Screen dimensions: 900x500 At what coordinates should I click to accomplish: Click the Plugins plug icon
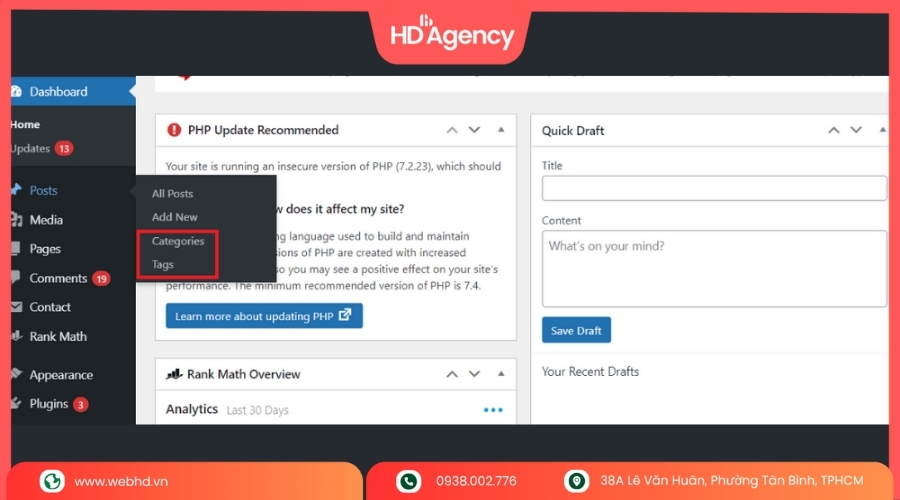[x=17, y=404]
